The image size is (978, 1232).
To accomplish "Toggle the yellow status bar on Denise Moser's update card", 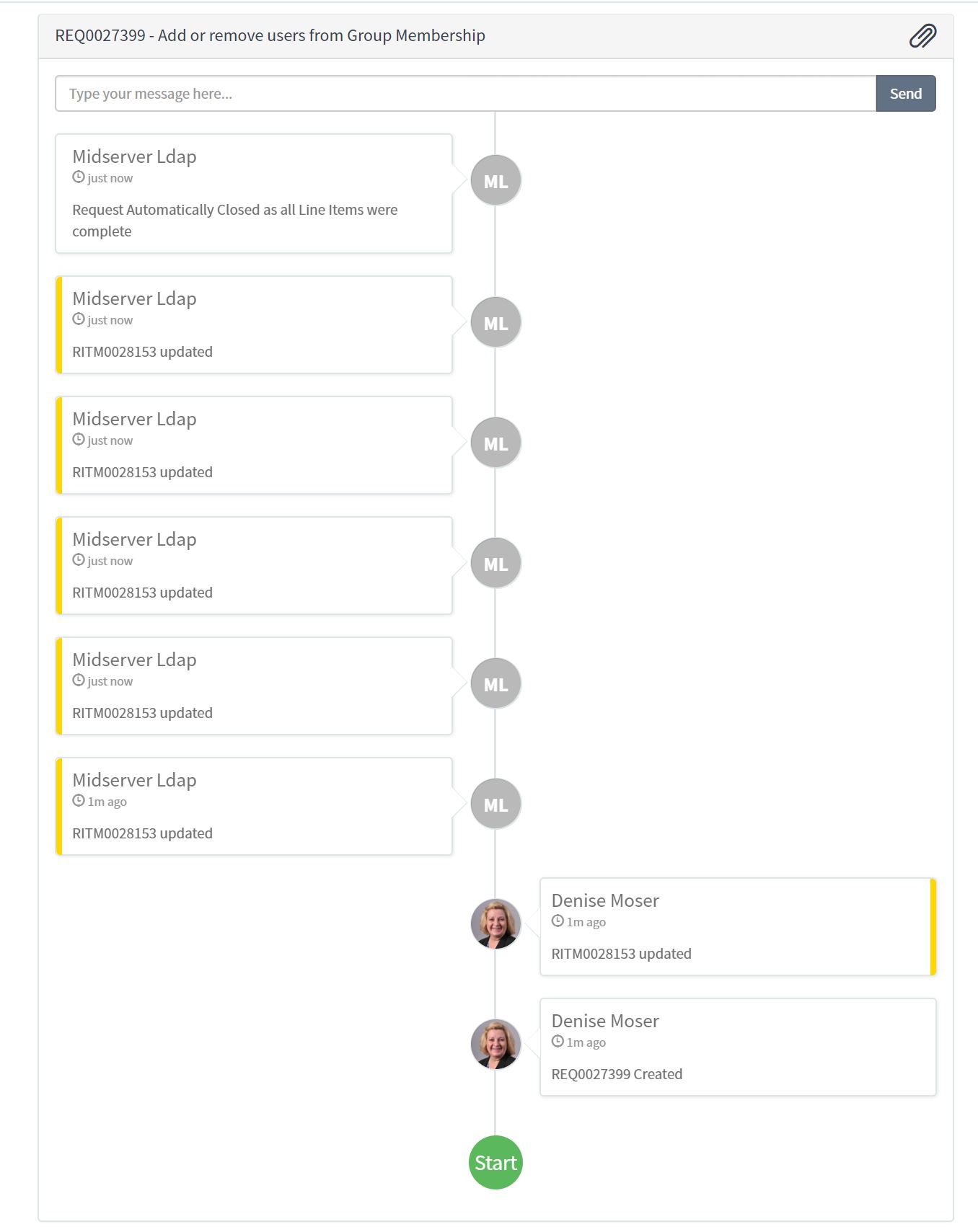I will (x=933, y=926).
